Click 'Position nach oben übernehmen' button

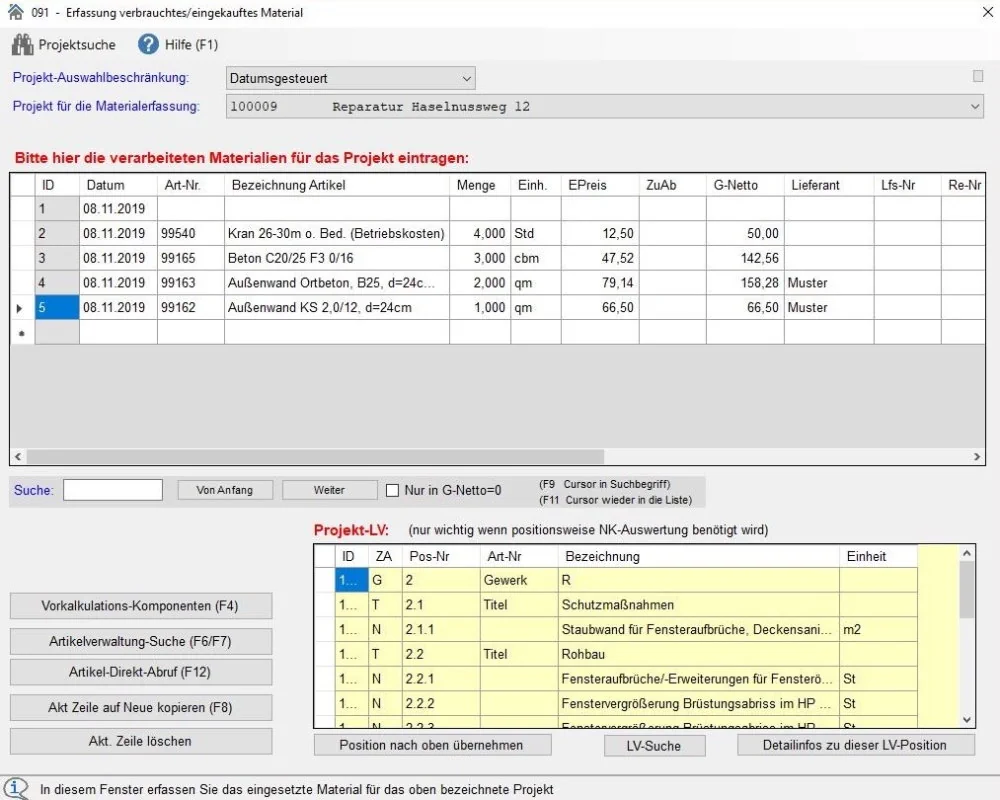431,745
